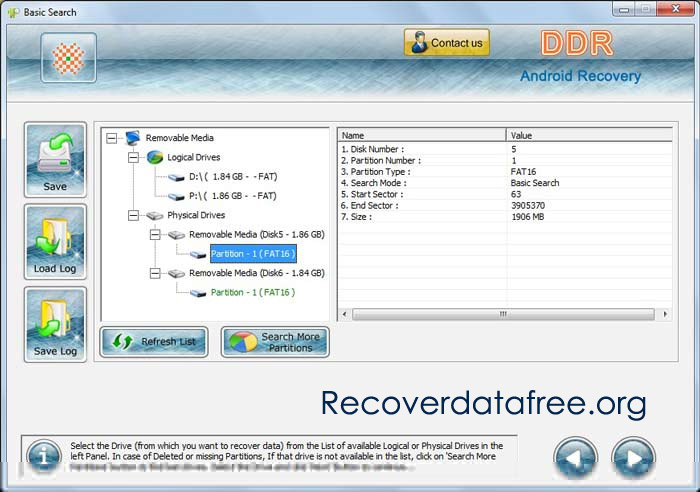Screen dimensions: 700x492
Task: Click Search More Partitions button
Action: coord(275,342)
